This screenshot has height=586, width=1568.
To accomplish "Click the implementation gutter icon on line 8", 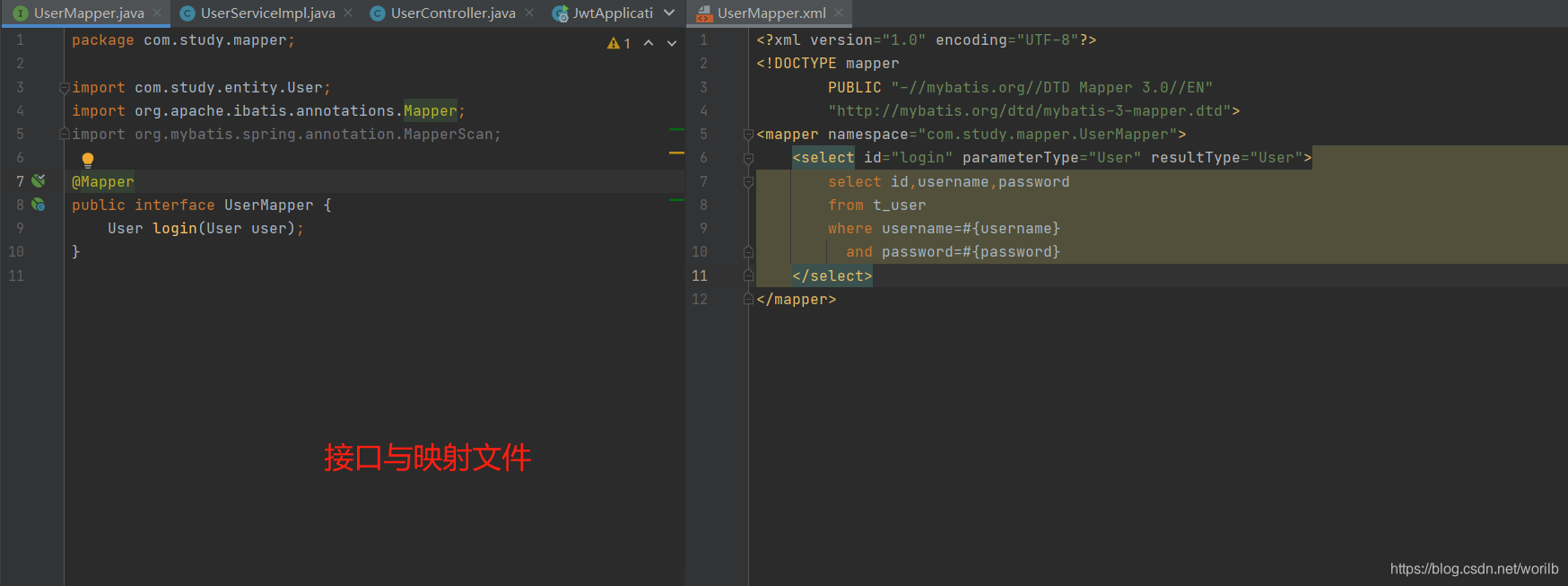I will 39,205.
